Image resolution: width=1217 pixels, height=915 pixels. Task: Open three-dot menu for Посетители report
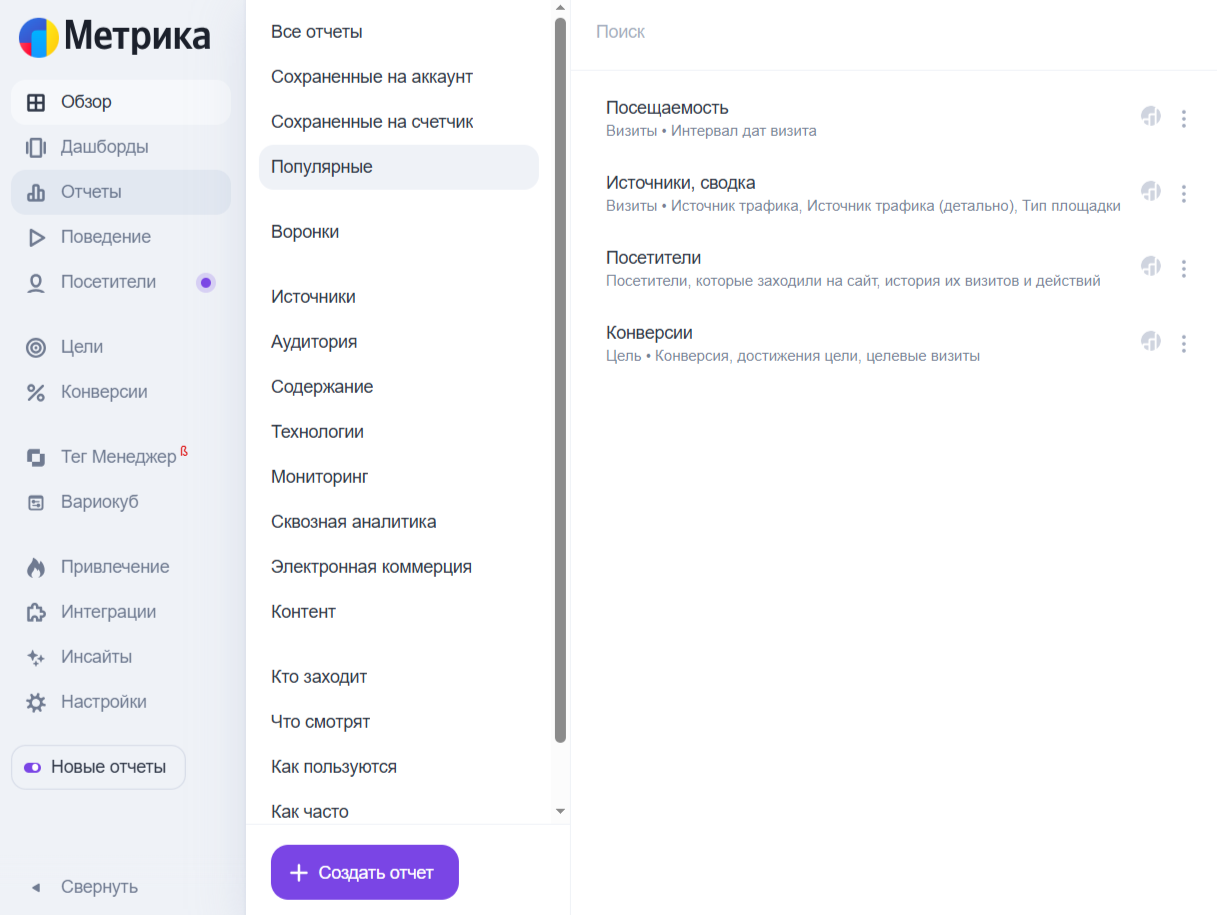click(x=1184, y=268)
